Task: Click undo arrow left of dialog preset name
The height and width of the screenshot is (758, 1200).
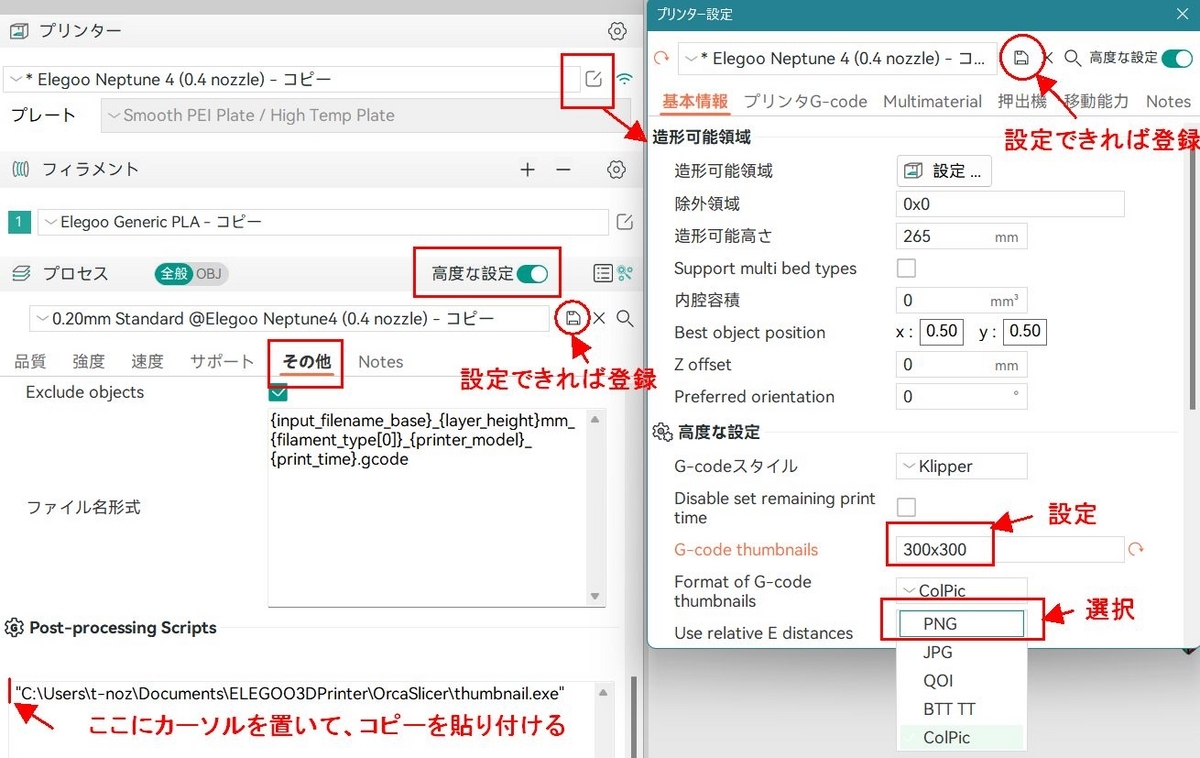Action: pyautogui.click(x=661, y=59)
